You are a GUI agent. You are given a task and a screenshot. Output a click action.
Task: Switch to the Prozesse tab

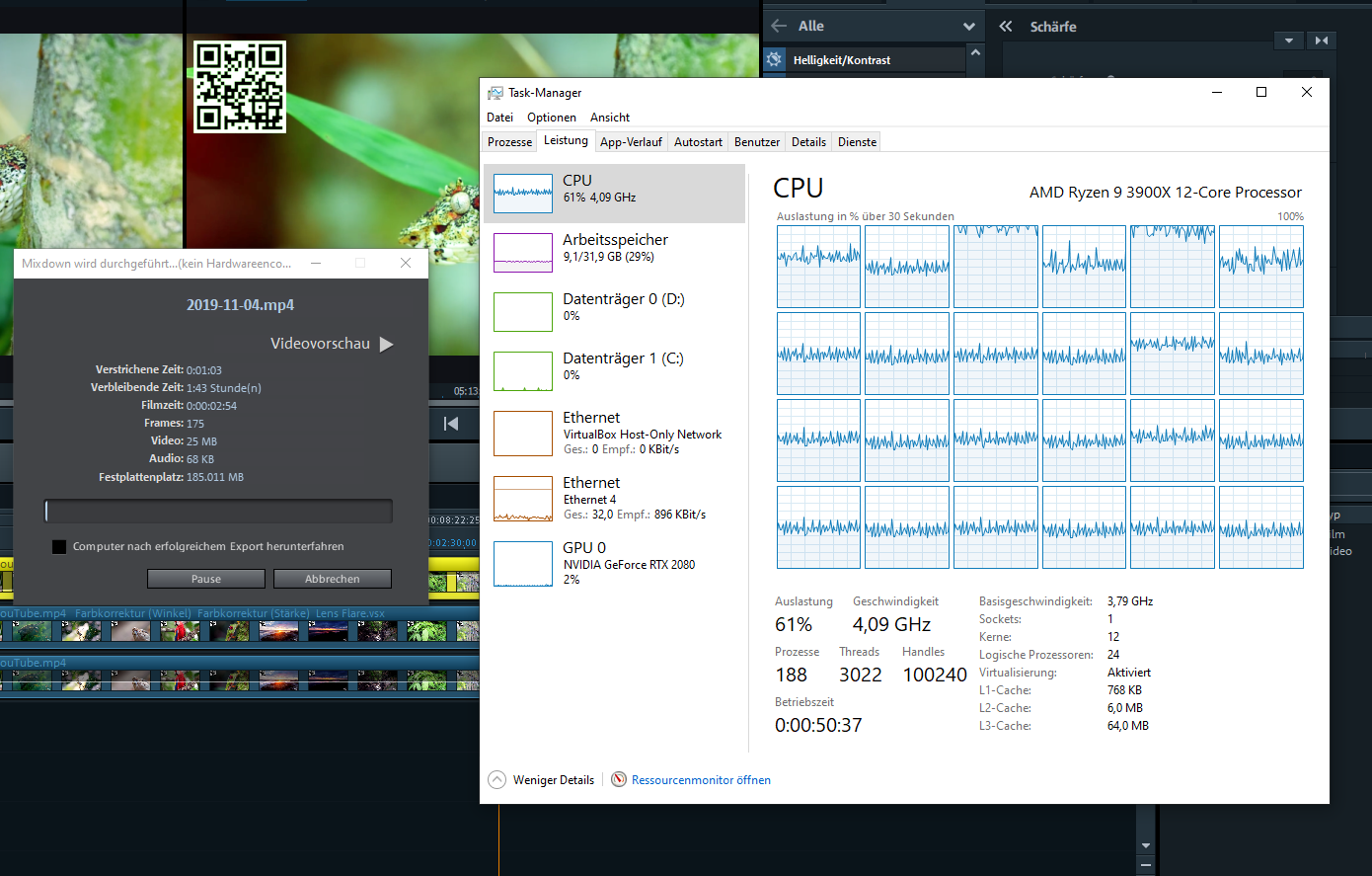pos(509,142)
